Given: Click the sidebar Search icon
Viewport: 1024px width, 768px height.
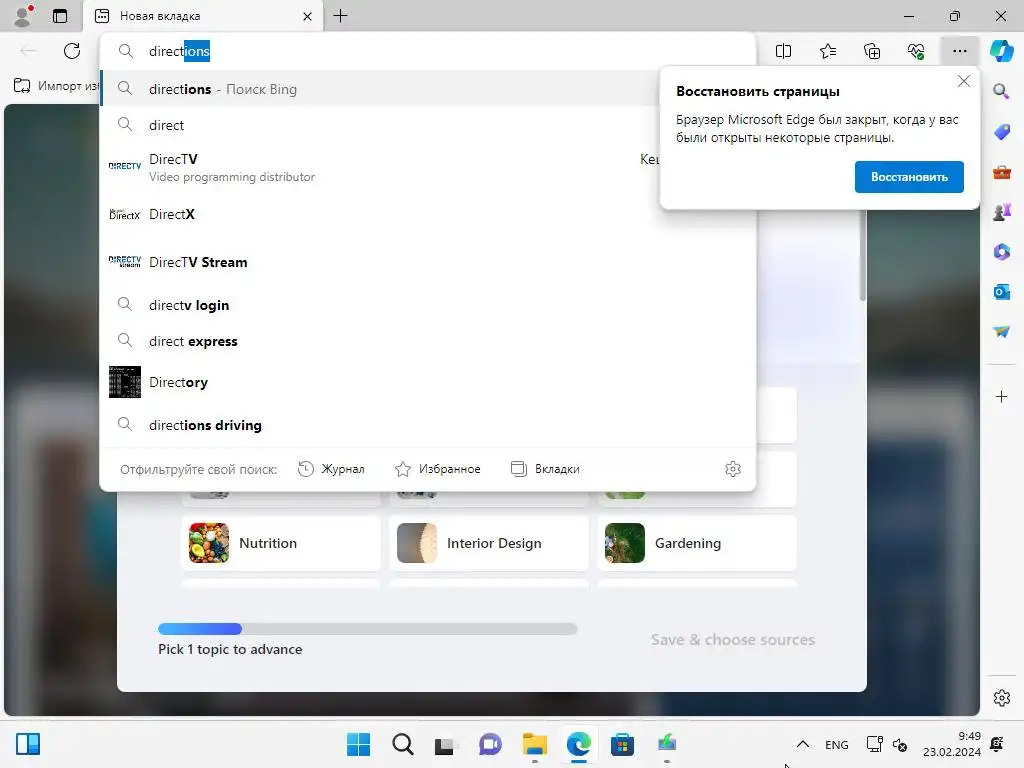Looking at the screenshot, I should pyautogui.click(x=1001, y=91).
